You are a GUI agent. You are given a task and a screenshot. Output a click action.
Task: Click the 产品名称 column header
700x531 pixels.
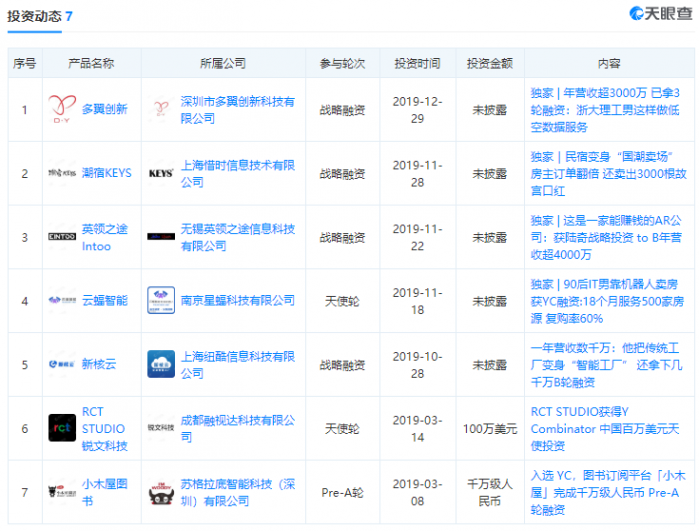pyautogui.click(x=91, y=63)
